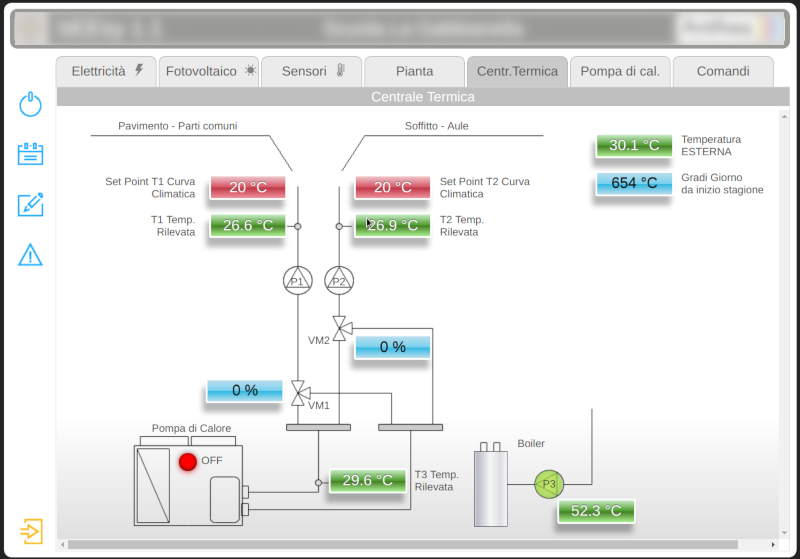
Task: Click the VM1 mixing valve symbol
Action: pos(300,393)
